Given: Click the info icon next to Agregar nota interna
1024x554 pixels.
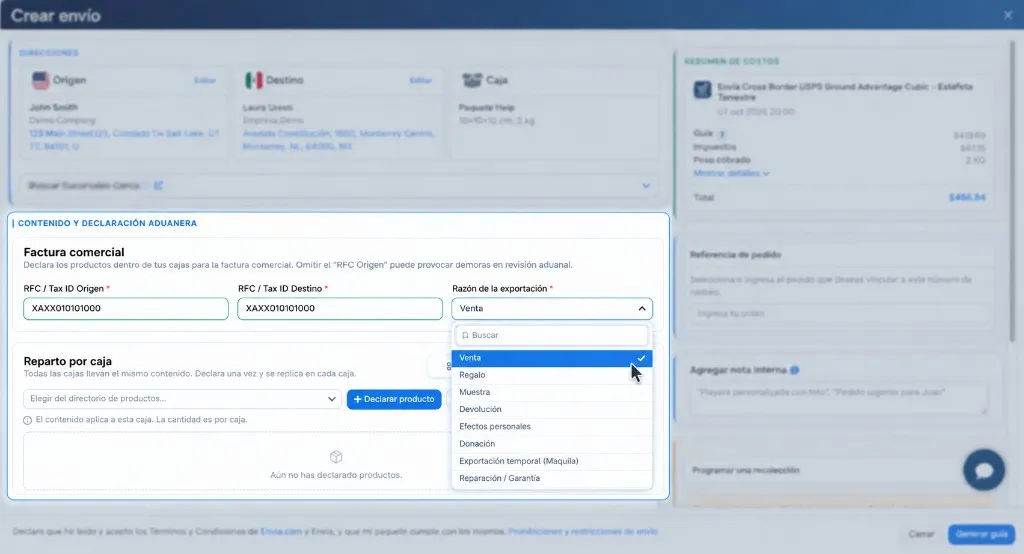Looking at the screenshot, I should tap(794, 370).
